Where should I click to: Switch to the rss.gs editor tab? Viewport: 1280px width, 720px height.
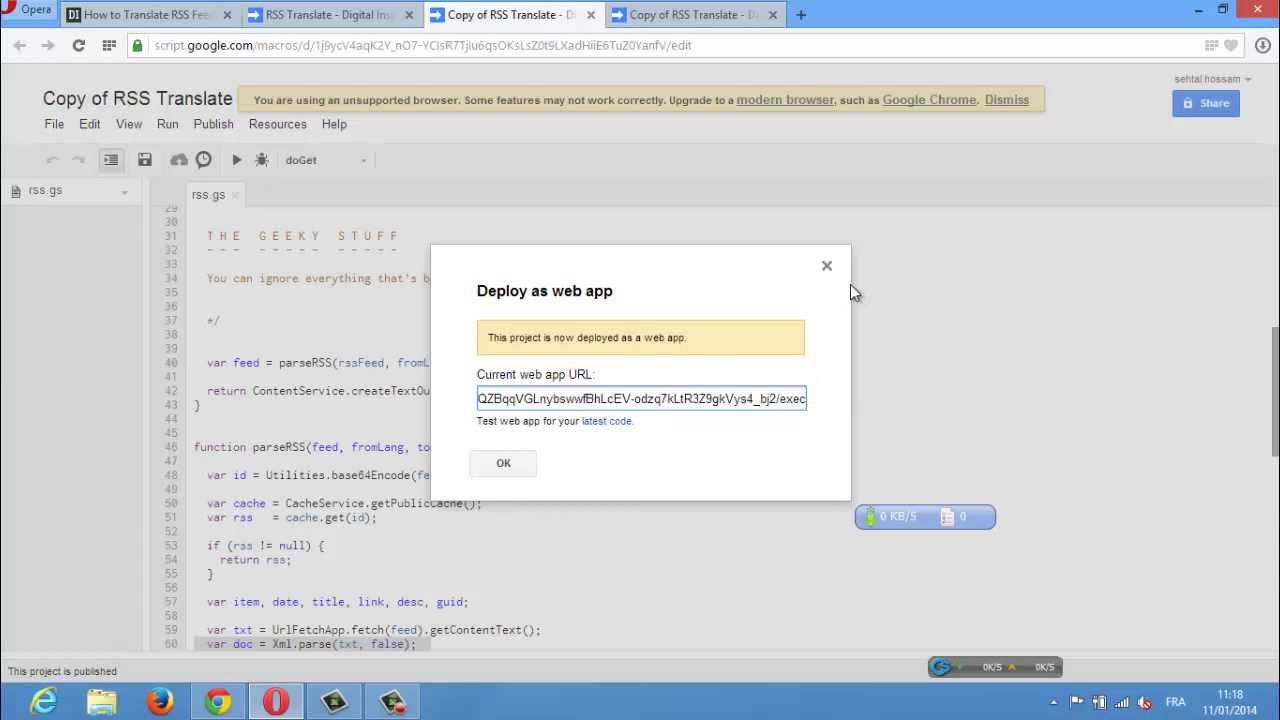[x=208, y=195]
